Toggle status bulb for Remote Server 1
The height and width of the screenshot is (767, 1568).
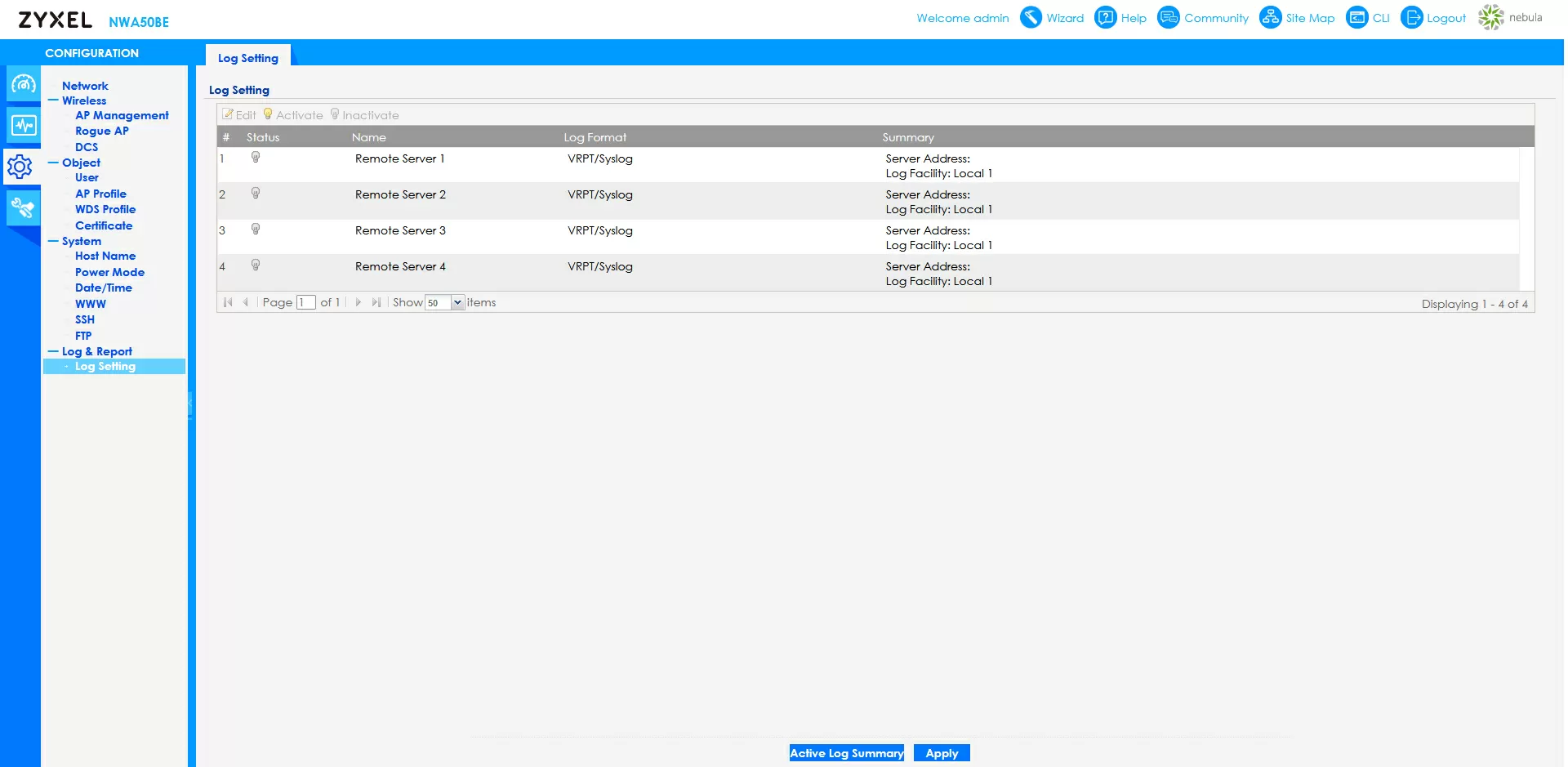[256, 158]
